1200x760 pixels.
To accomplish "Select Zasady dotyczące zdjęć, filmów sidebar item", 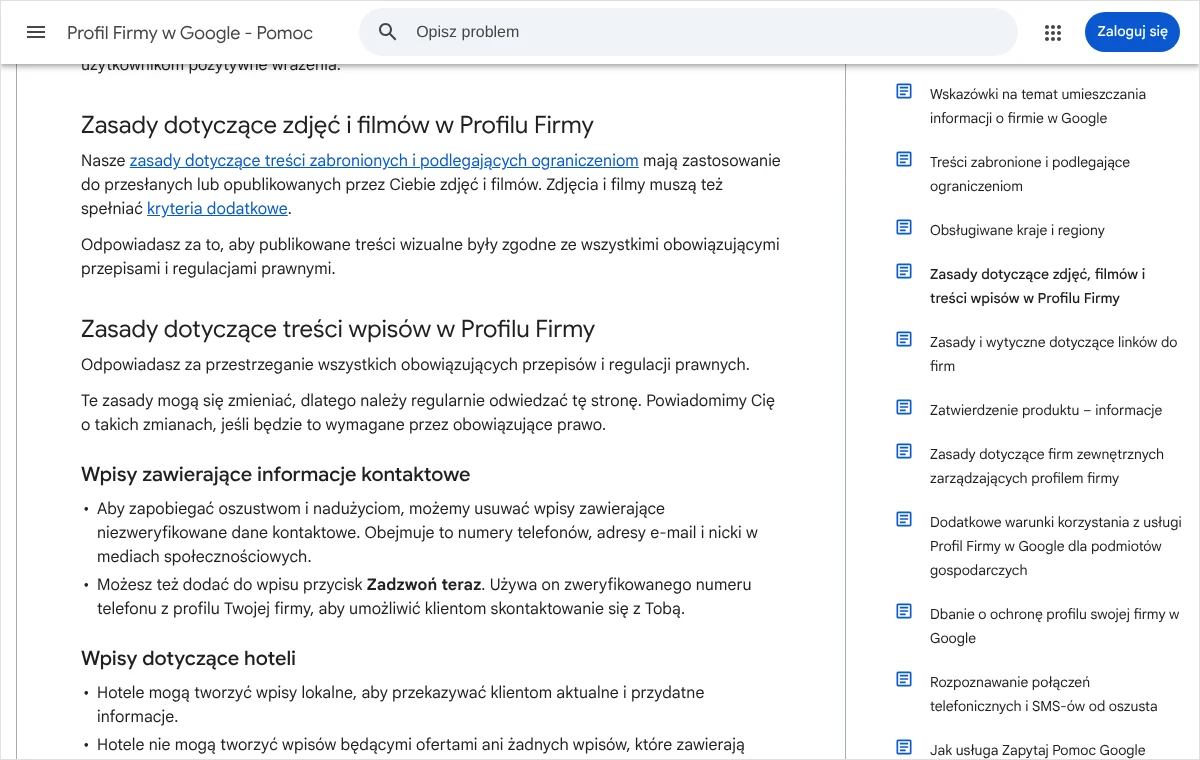I will [x=1037, y=286].
